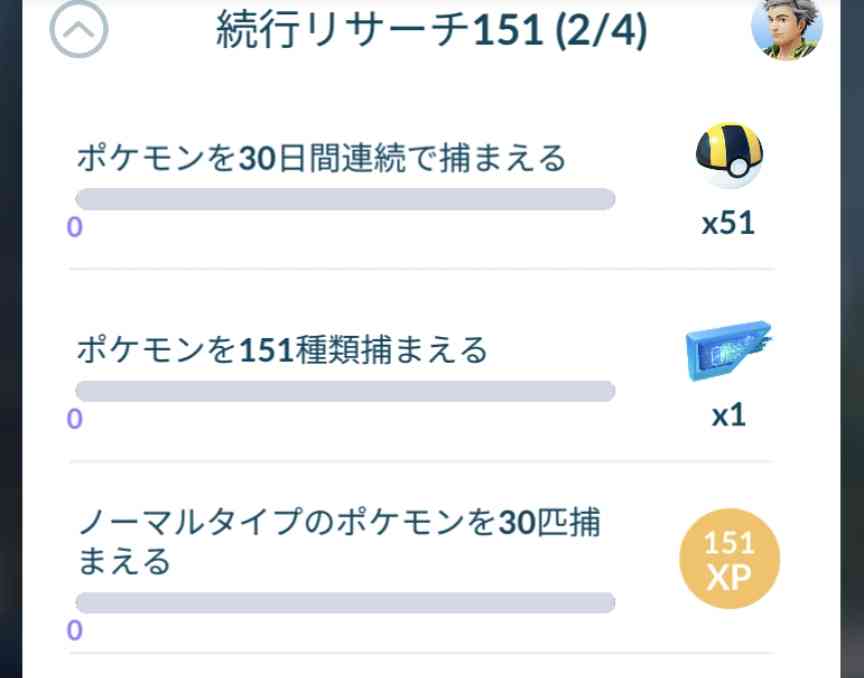Viewport: 864px width, 678px height.
Task: Tap the (2/4) step indicator in header
Action: pos(601,31)
